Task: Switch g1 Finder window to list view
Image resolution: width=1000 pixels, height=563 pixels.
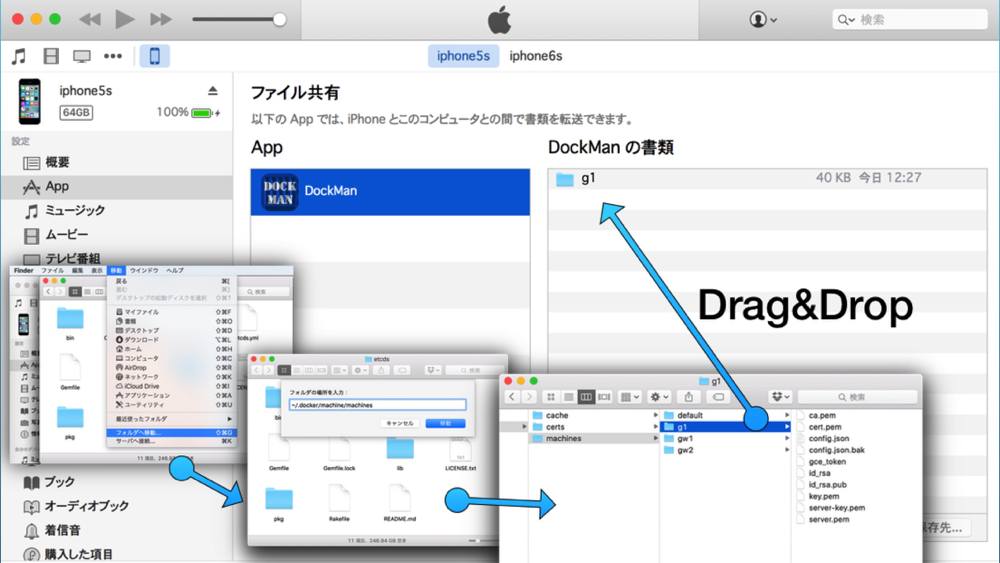Action: point(568,397)
